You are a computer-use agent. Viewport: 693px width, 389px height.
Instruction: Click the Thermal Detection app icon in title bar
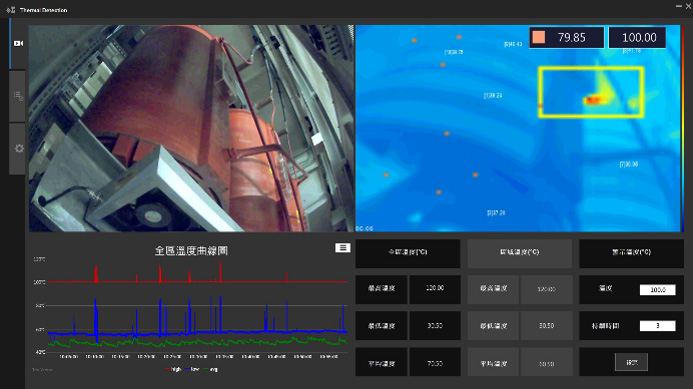pyautogui.click(x=11, y=10)
